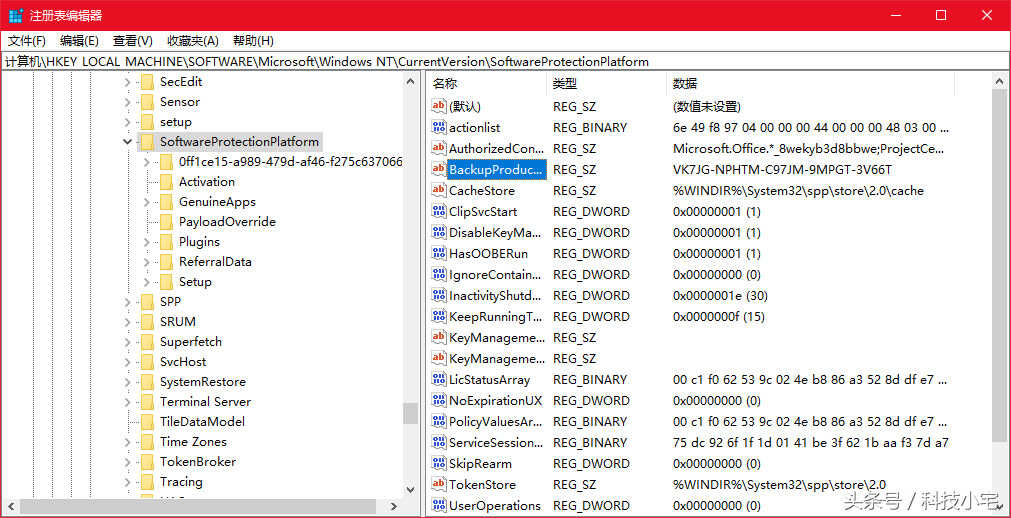Select the Tracing key
This screenshot has height=518, width=1011.
pyautogui.click(x=181, y=482)
